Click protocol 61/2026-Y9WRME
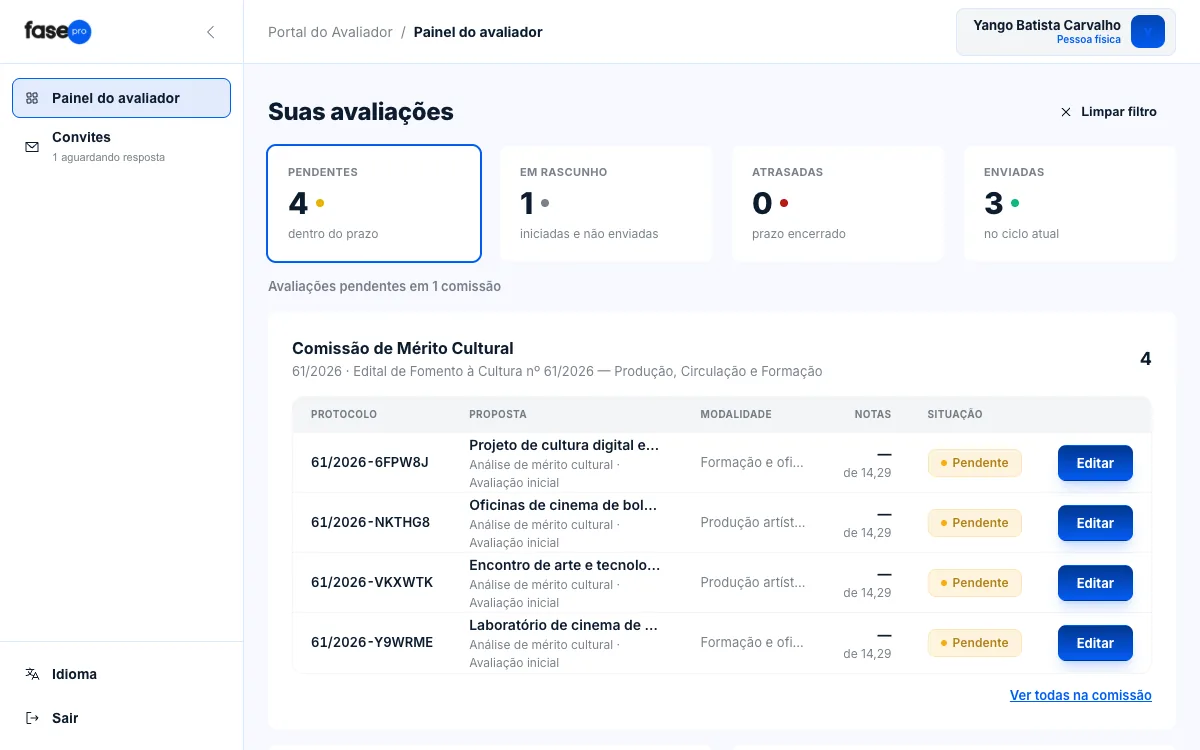The width and height of the screenshot is (1200, 750). click(x=372, y=642)
